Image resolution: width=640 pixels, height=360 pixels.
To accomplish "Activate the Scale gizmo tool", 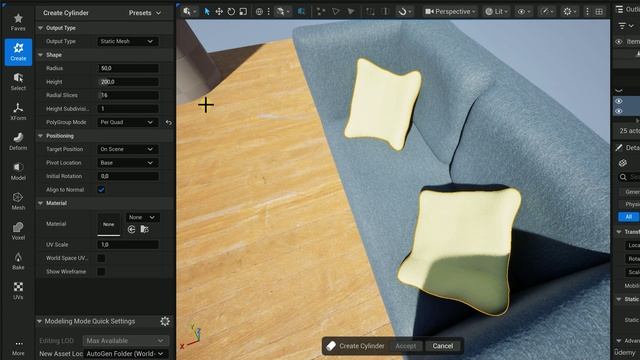I will (243, 12).
